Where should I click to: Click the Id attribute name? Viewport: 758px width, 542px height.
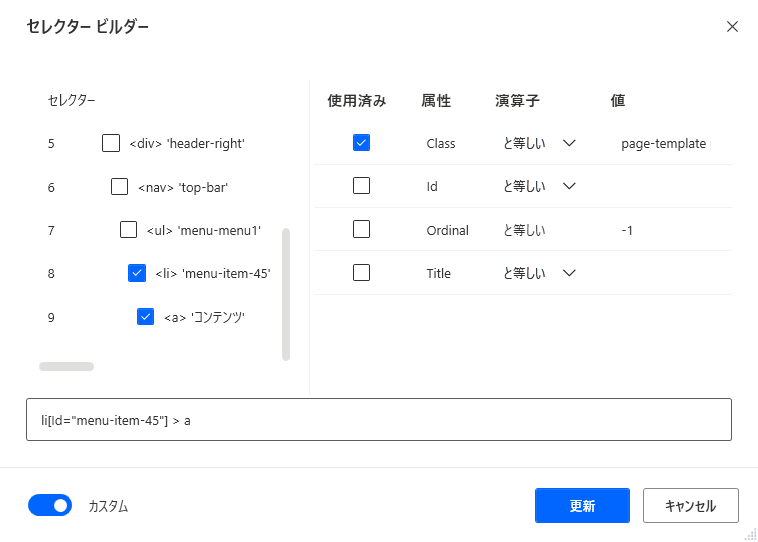(432, 187)
